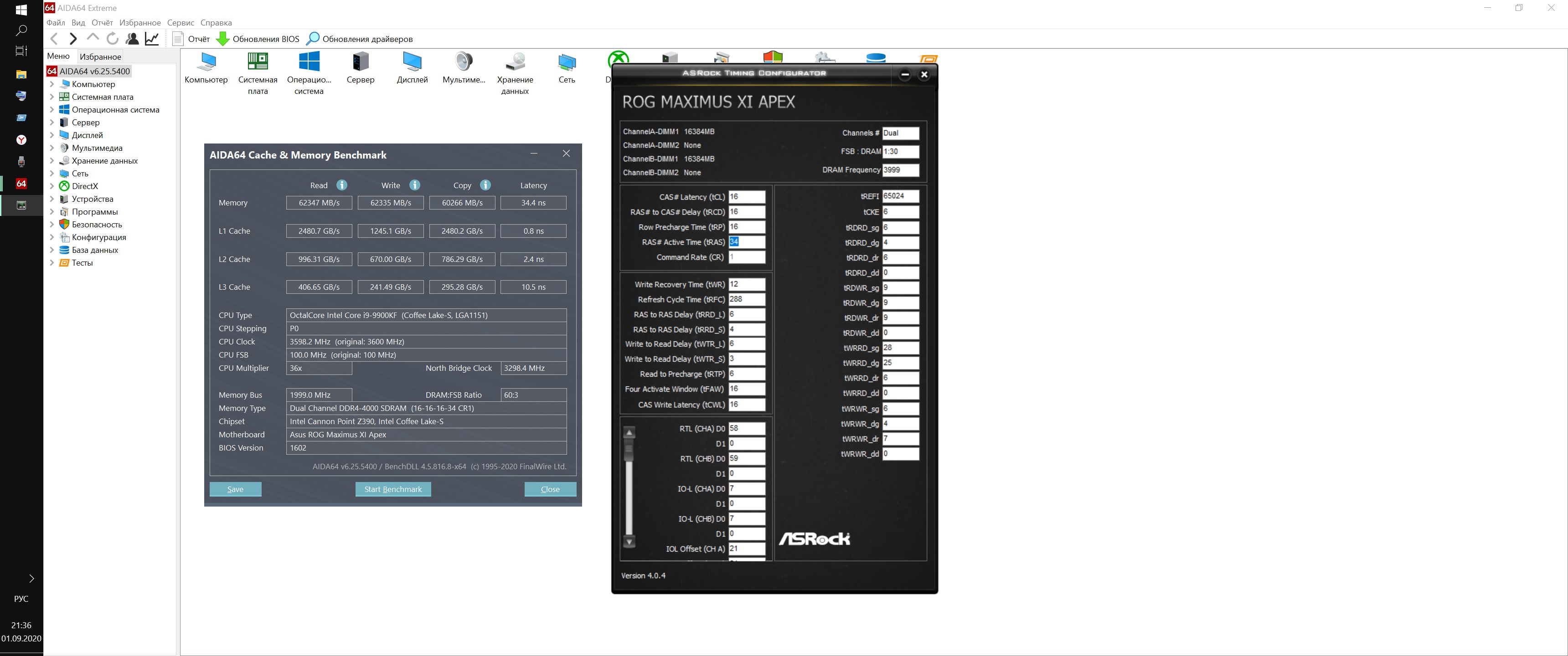Screen dimensions: 1568x656
Task: Open the Хранение данных category icon
Action: coord(515,62)
